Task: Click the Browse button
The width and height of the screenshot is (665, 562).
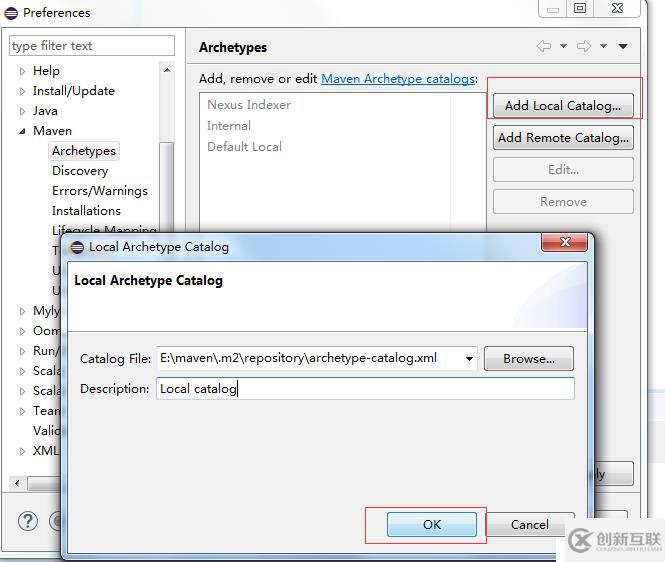Action: pyautogui.click(x=528, y=359)
